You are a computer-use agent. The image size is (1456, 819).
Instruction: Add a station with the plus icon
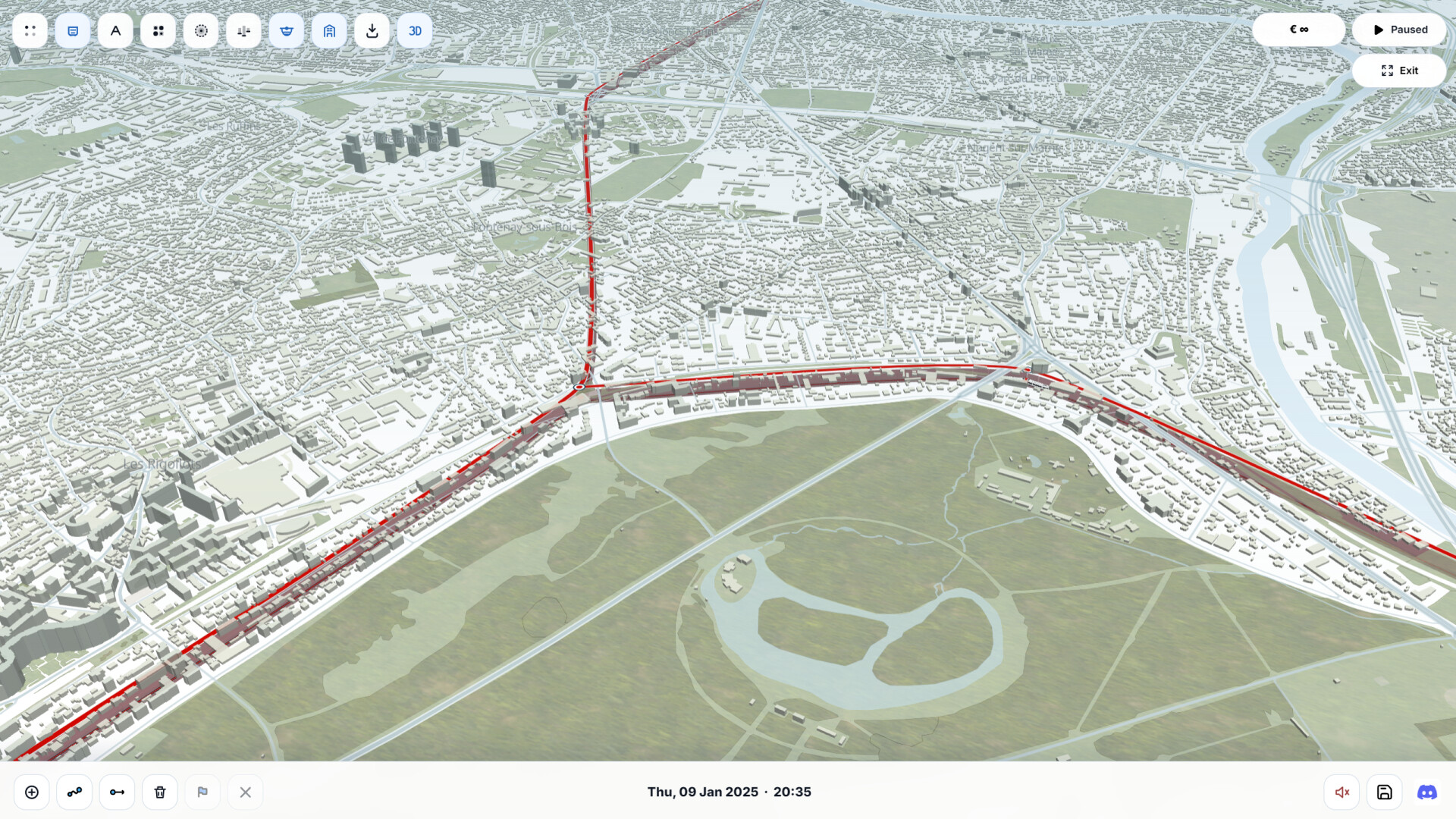pyautogui.click(x=32, y=792)
